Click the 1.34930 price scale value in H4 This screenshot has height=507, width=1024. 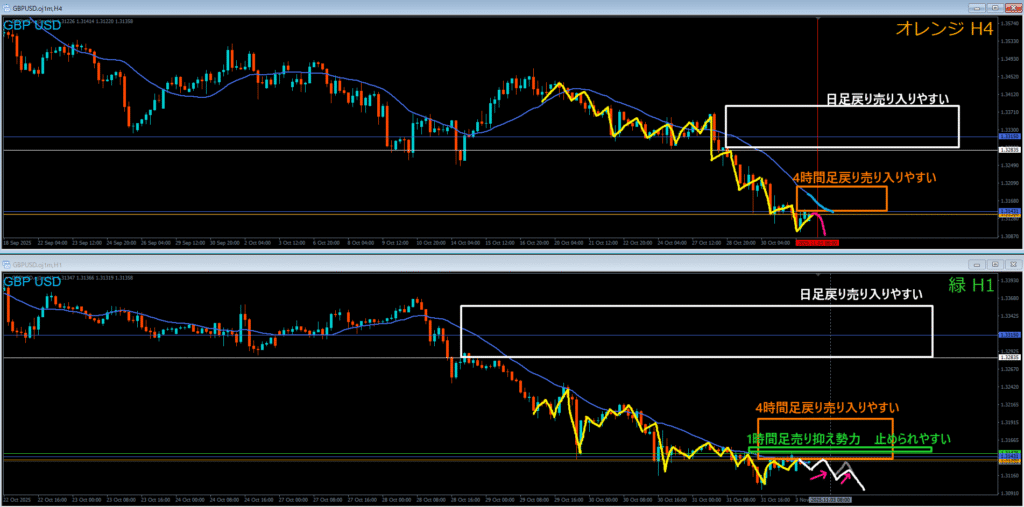[1010, 59]
